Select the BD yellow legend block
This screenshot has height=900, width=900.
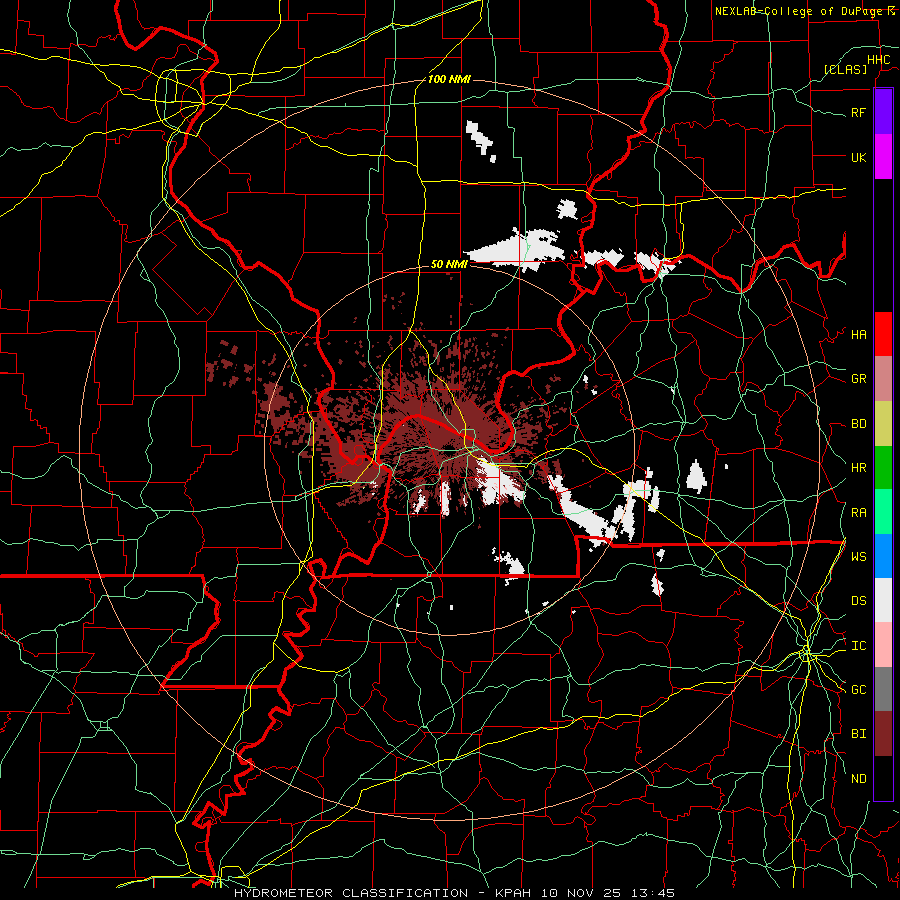883,423
